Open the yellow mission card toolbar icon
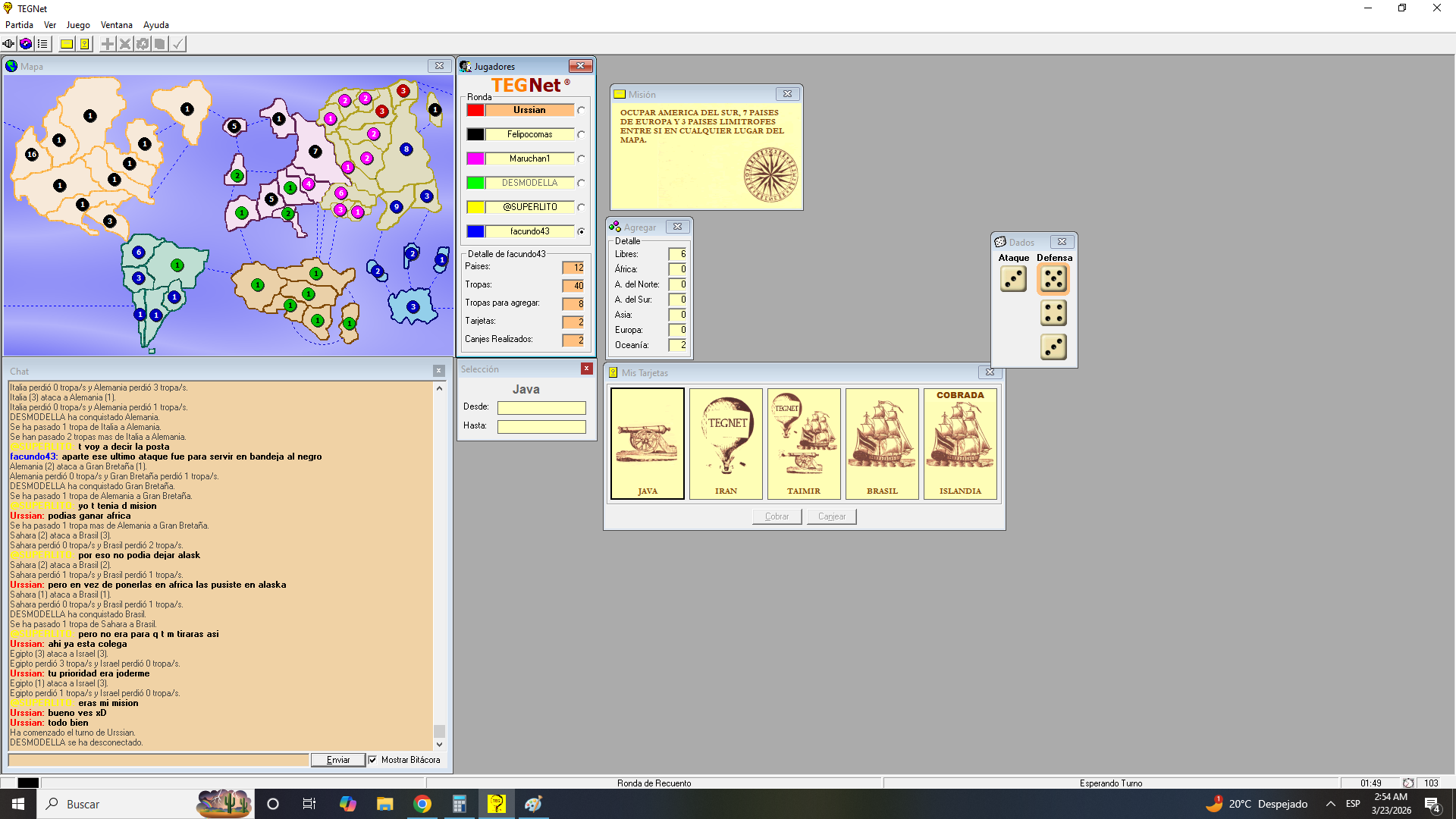The width and height of the screenshot is (1456, 819). (67, 44)
